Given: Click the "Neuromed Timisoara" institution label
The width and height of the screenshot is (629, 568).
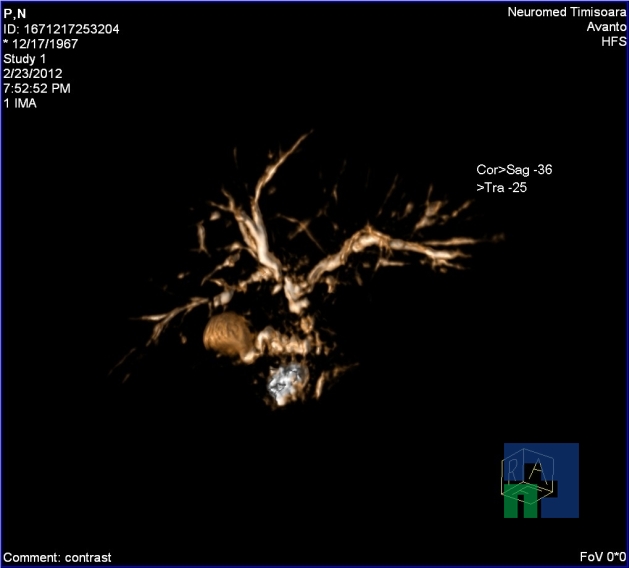Looking at the screenshot, I should point(566,12).
